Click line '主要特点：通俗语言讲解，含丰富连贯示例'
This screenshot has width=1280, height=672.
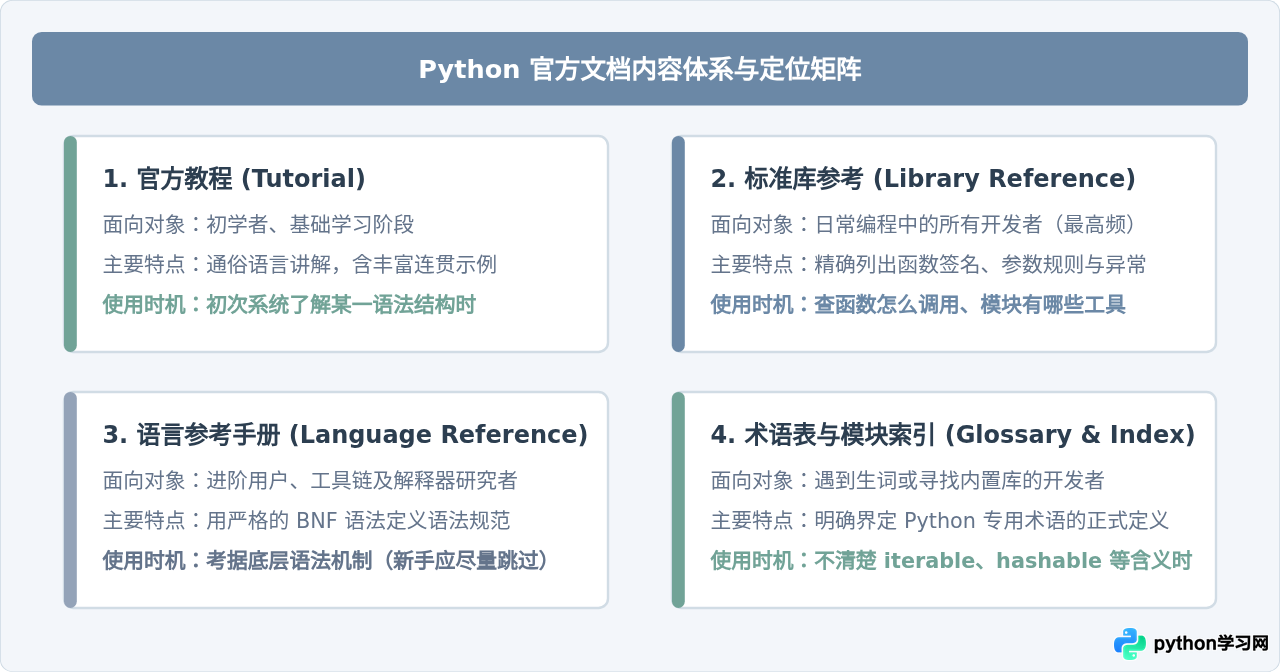click(x=300, y=264)
